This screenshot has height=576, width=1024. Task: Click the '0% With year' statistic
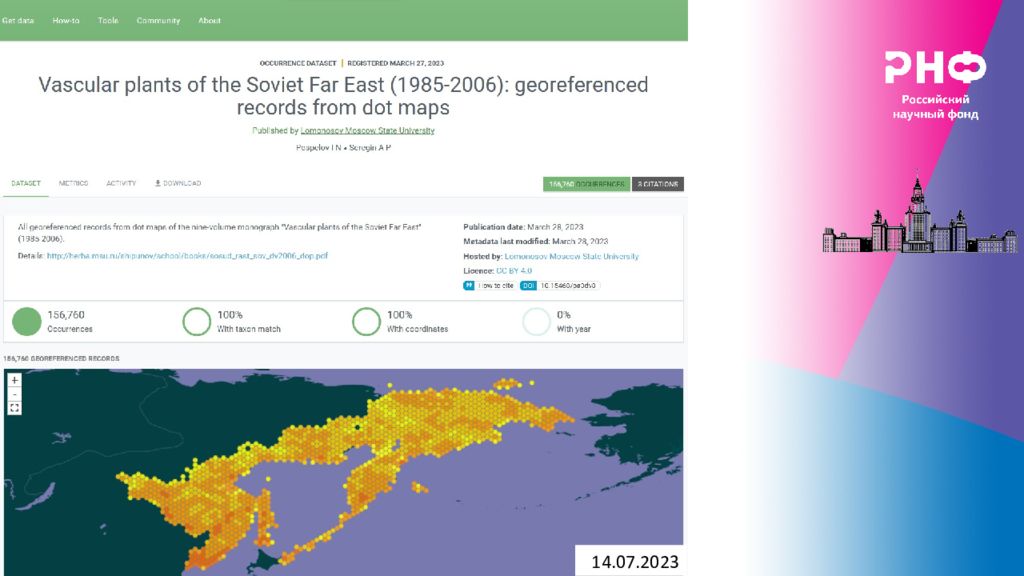[557, 321]
